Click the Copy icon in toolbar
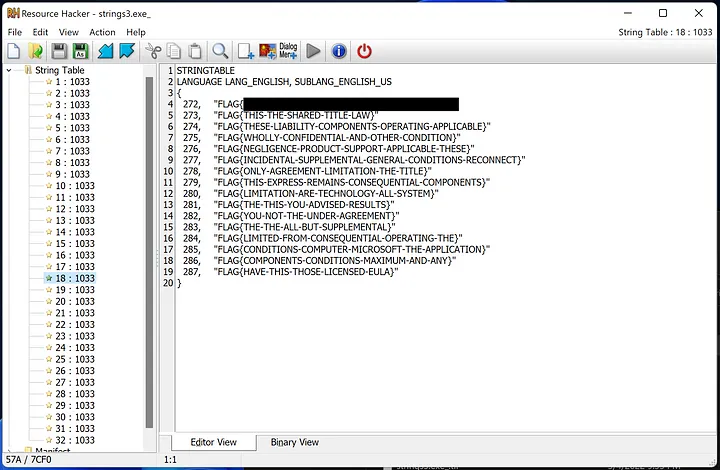Viewport: 720px width, 470px height. [174, 51]
